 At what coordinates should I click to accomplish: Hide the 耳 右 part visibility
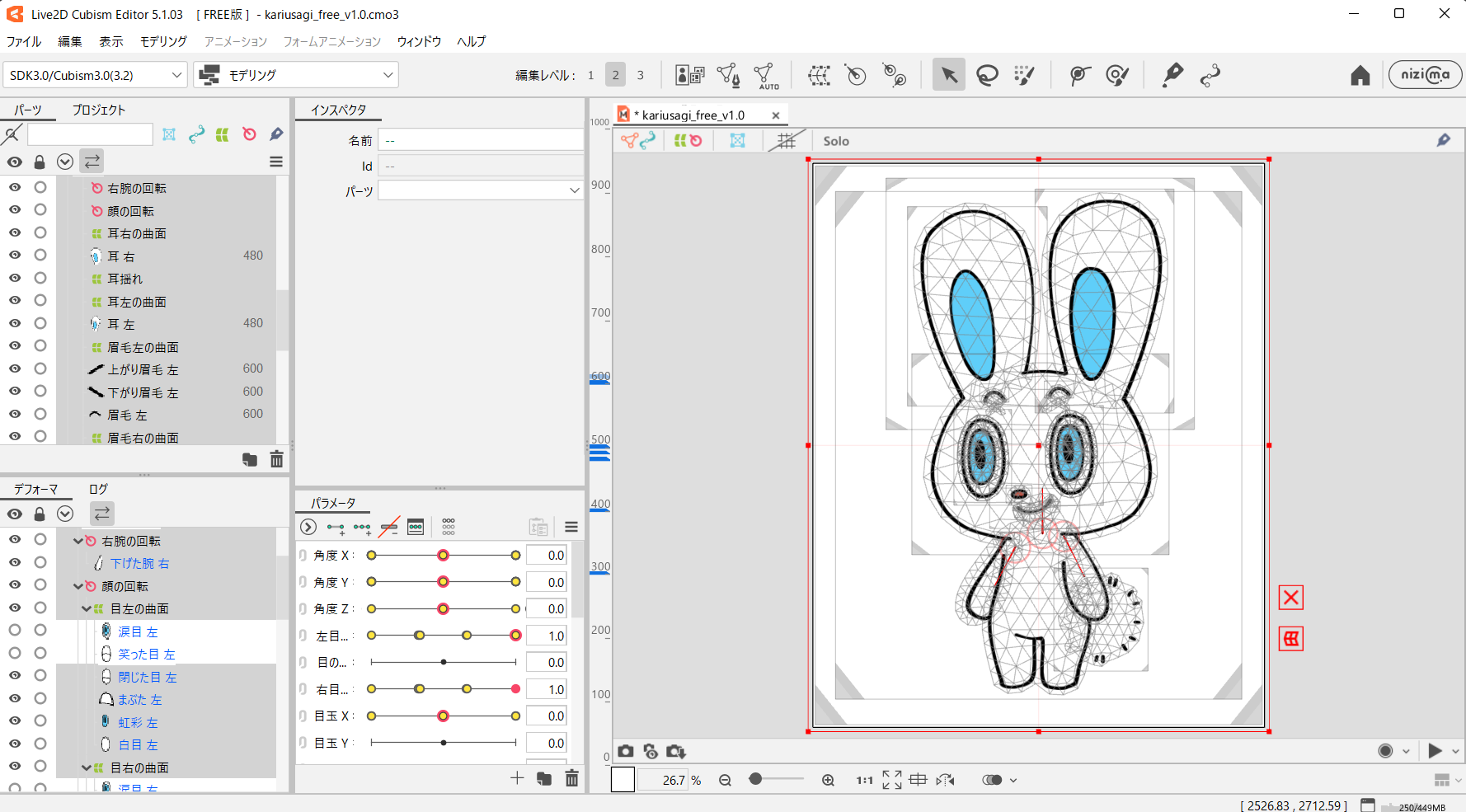tap(15, 256)
